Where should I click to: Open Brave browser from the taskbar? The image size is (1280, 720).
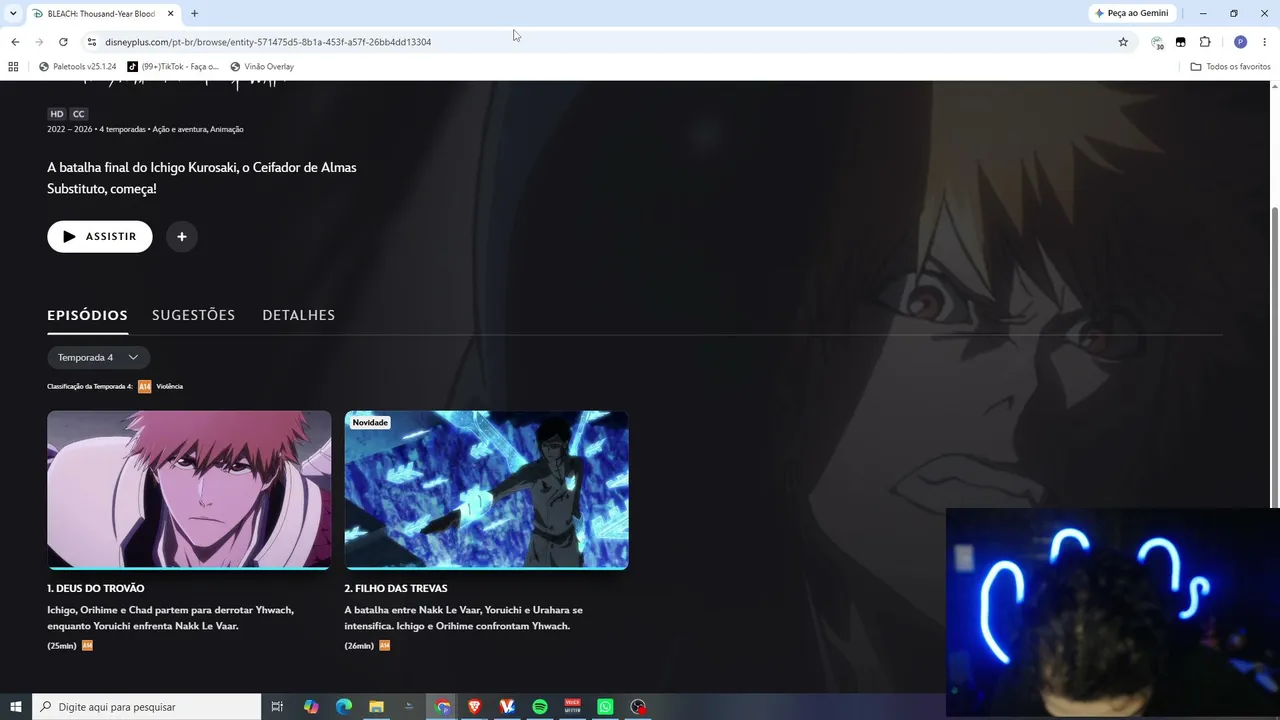(475, 707)
